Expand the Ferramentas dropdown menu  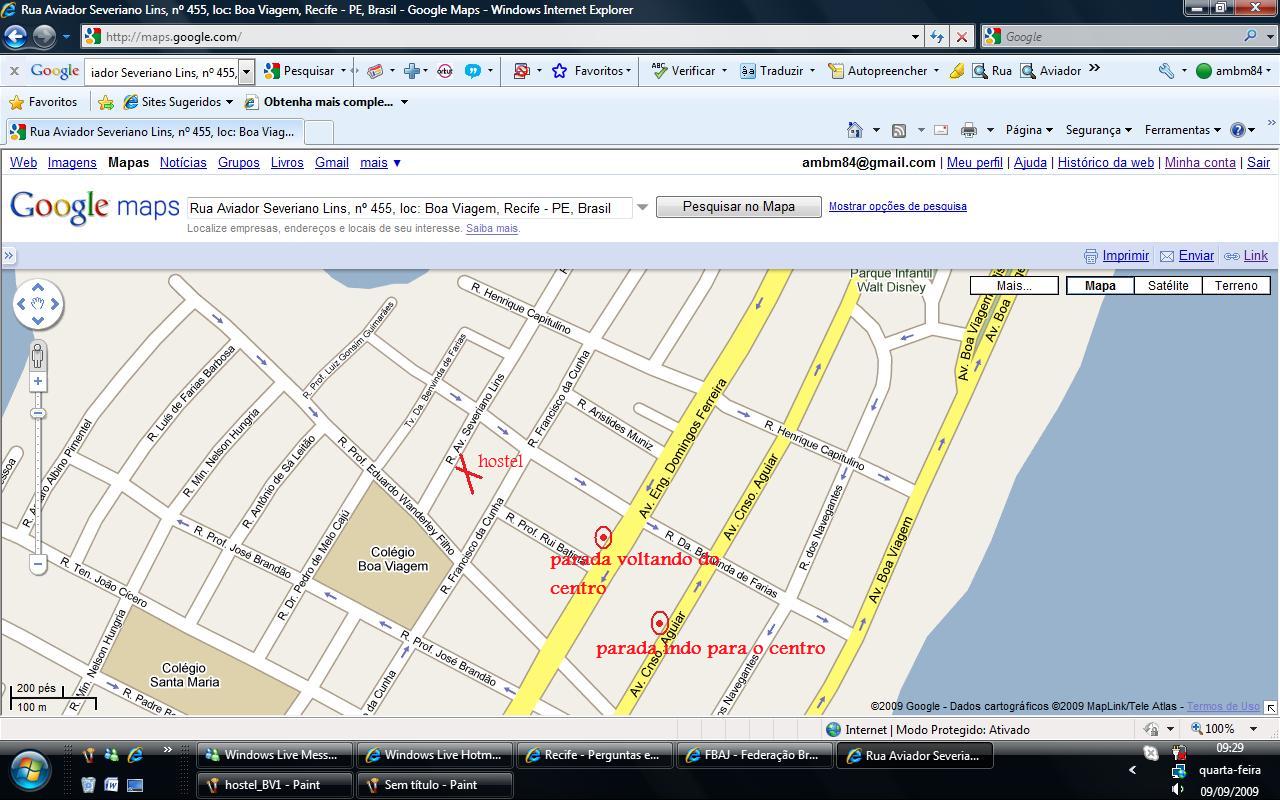[1181, 130]
